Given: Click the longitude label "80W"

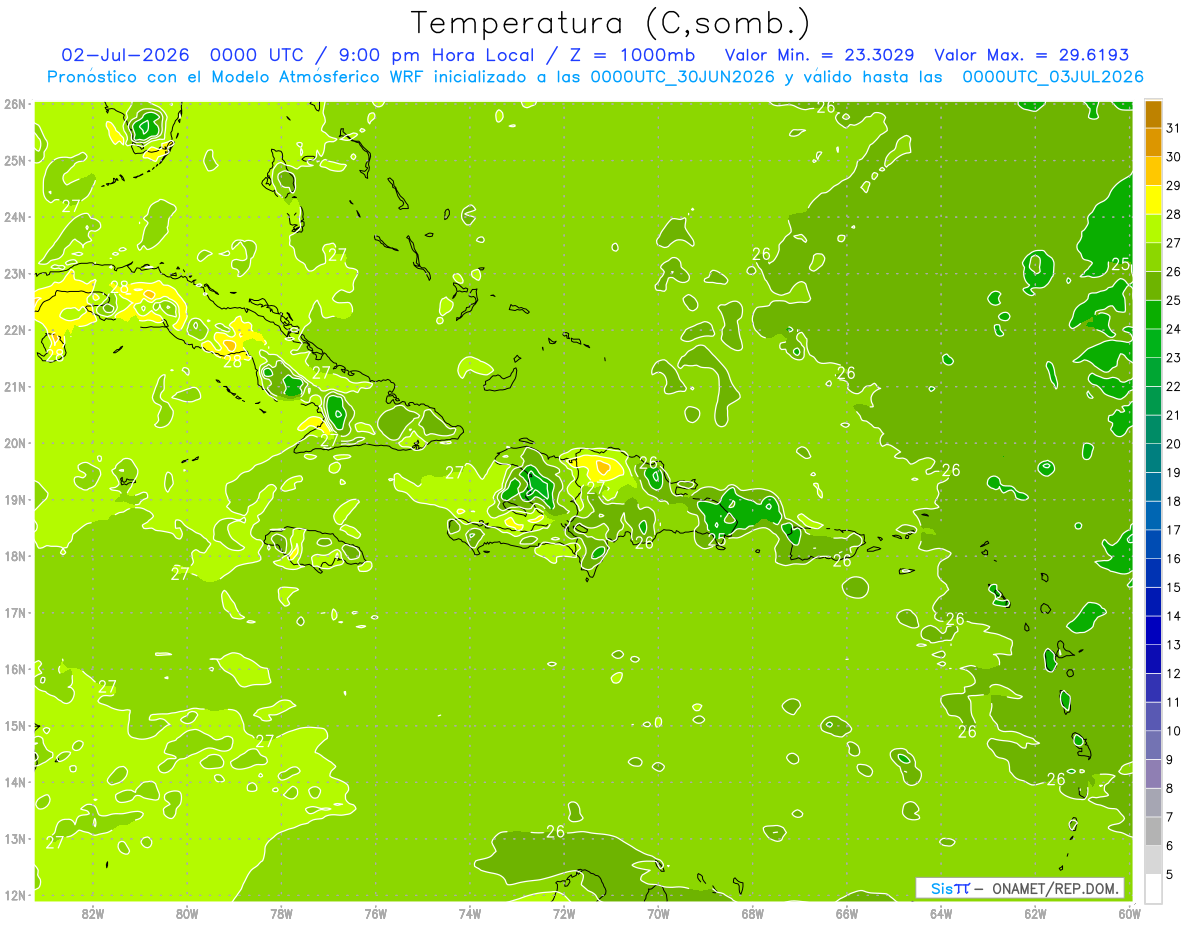Looking at the screenshot, I should pos(186,912).
